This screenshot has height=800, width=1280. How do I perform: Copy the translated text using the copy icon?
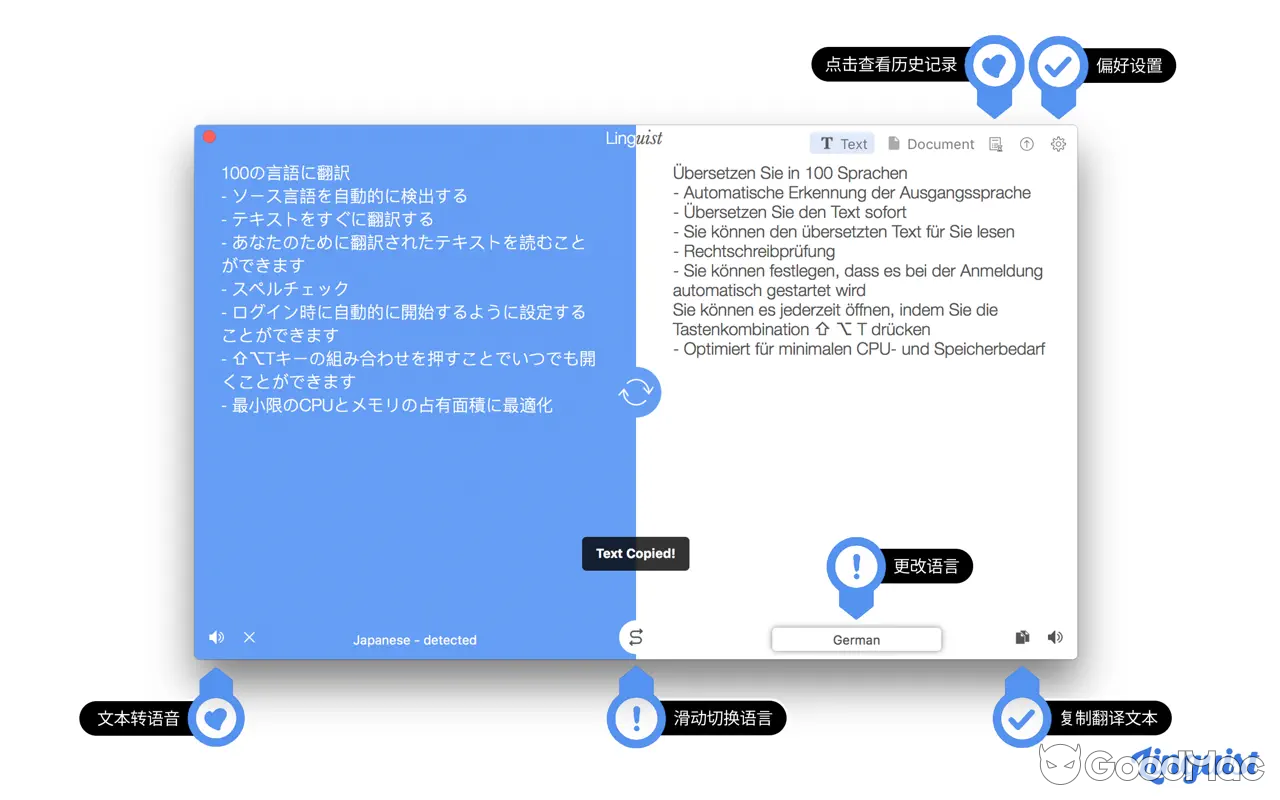(1022, 637)
